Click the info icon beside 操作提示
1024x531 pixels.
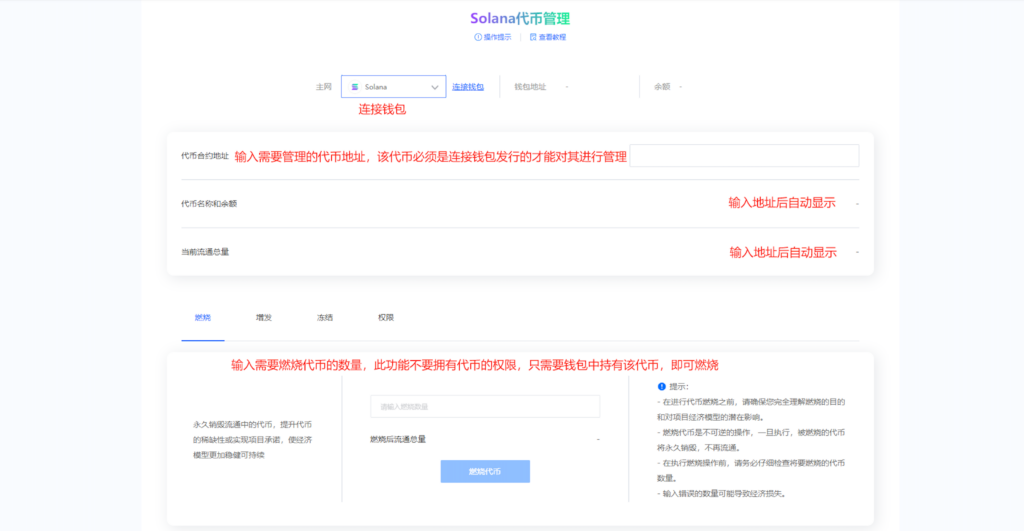coord(478,37)
